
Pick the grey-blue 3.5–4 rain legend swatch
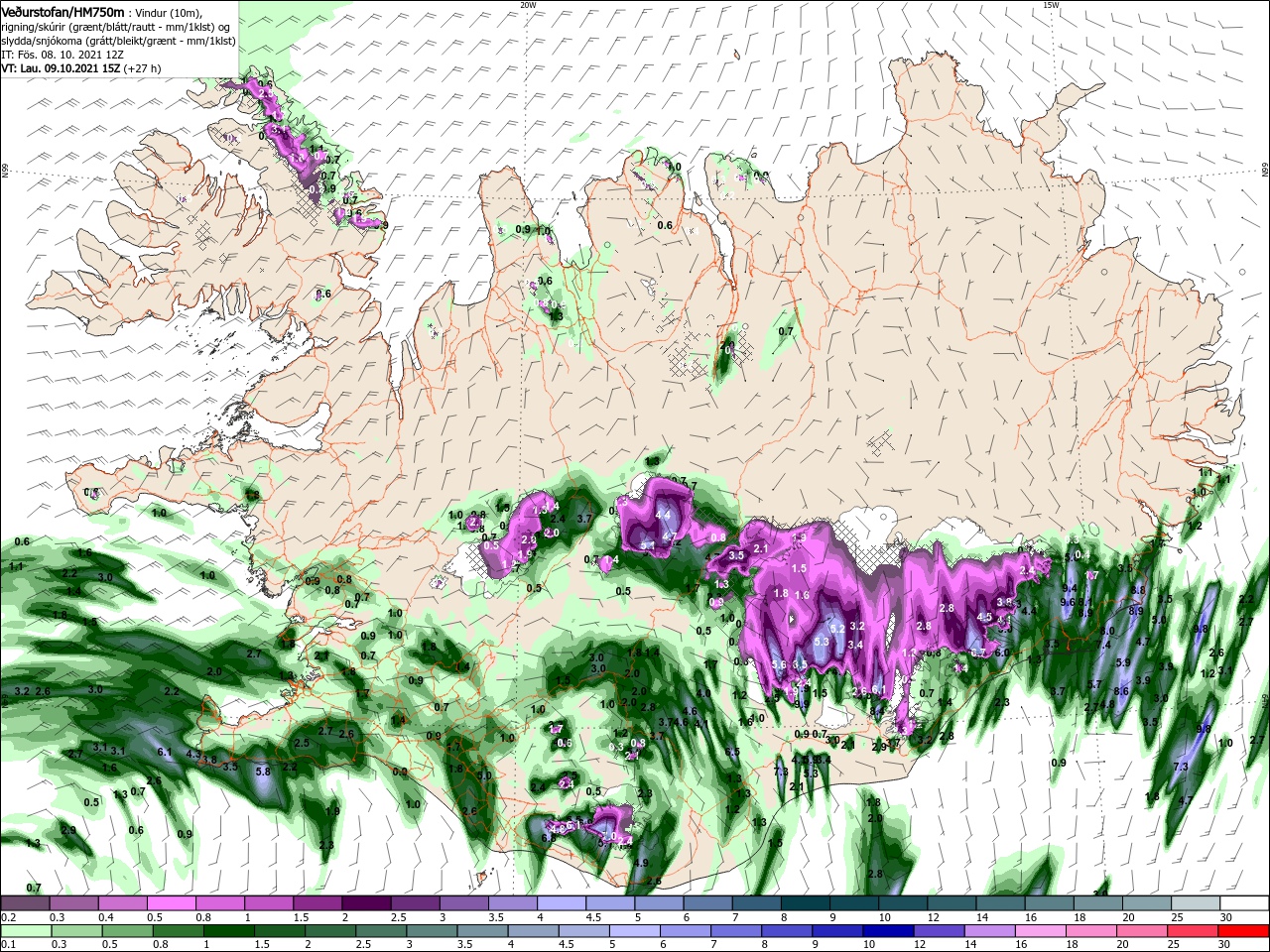(x=481, y=931)
